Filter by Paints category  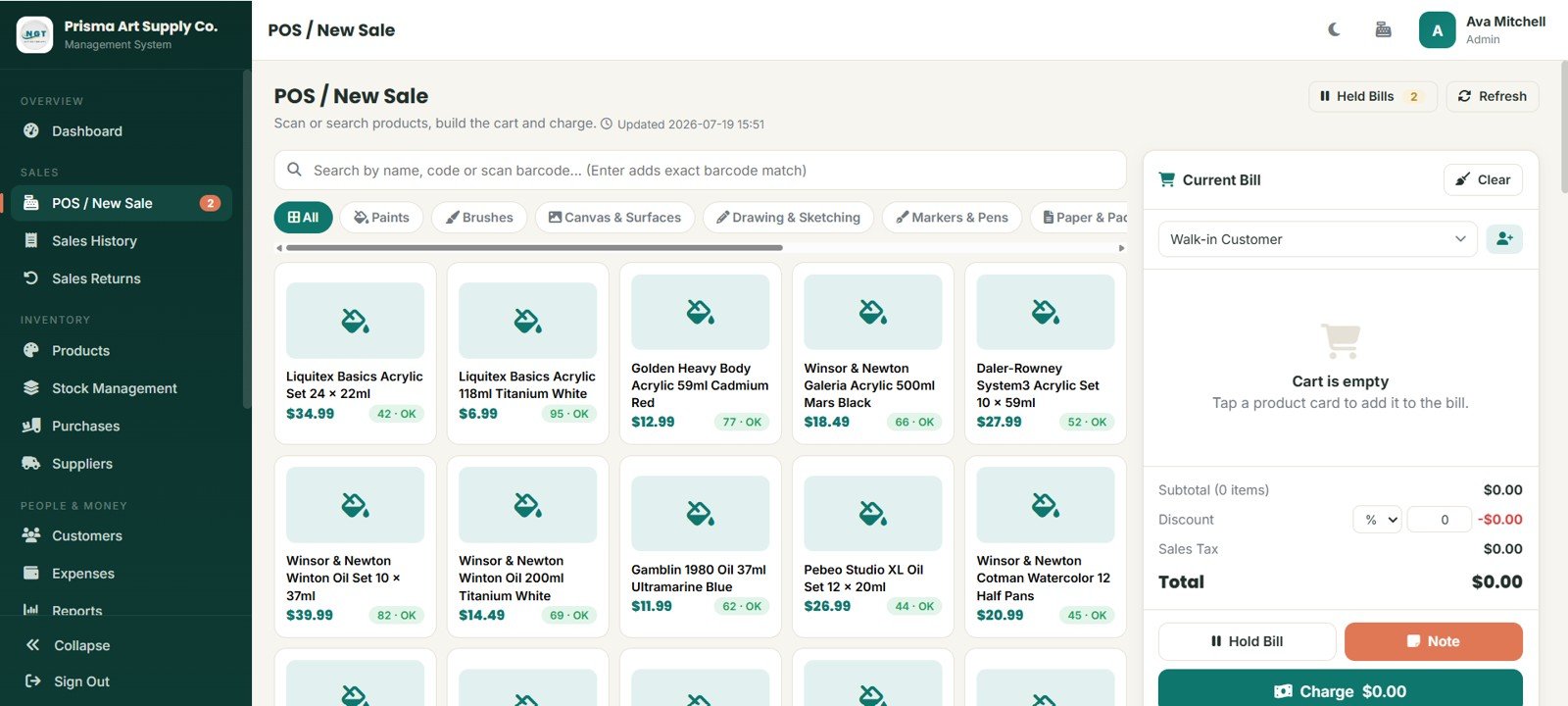coord(381,218)
